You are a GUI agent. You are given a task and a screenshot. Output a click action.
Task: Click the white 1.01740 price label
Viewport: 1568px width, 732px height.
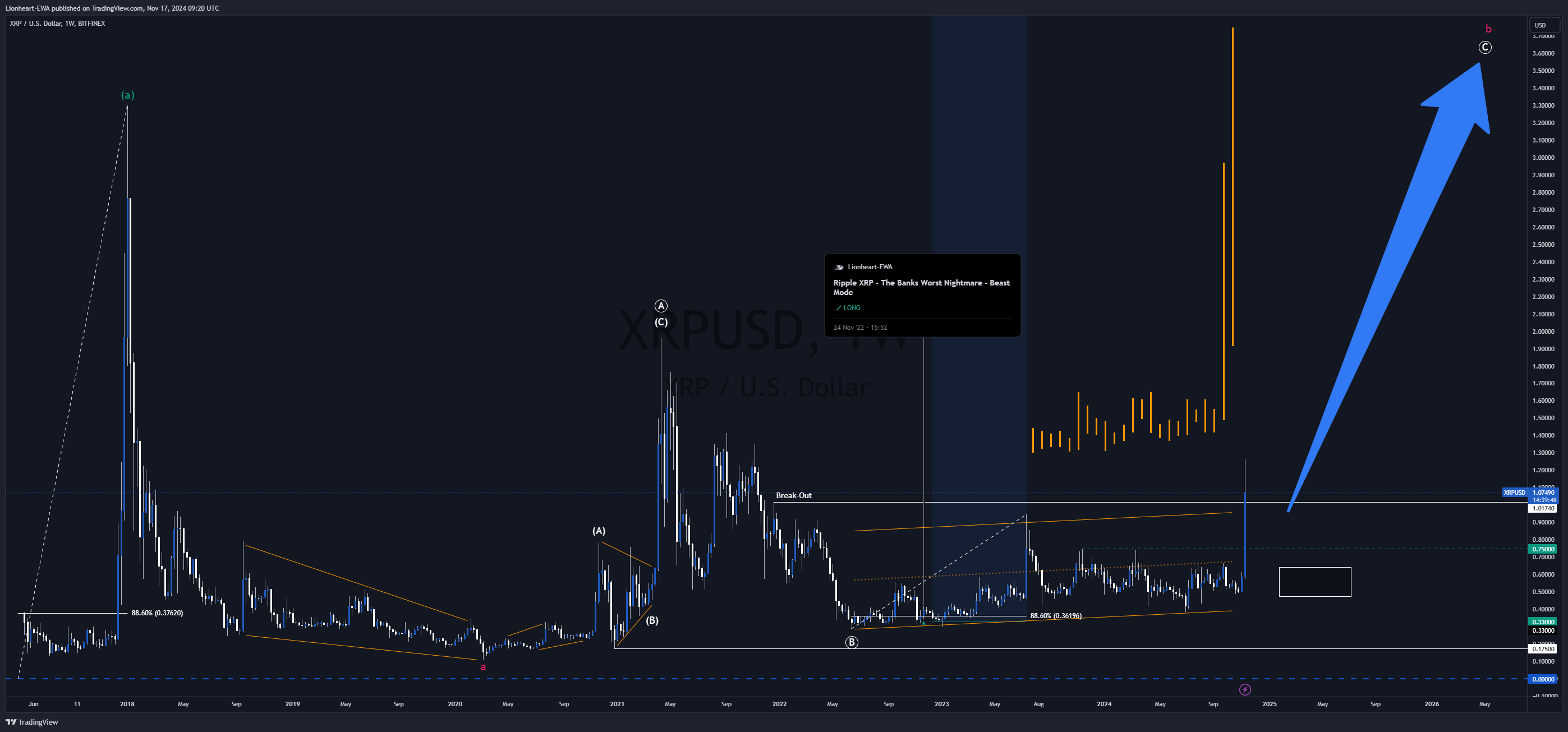pyautogui.click(x=1543, y=508)
